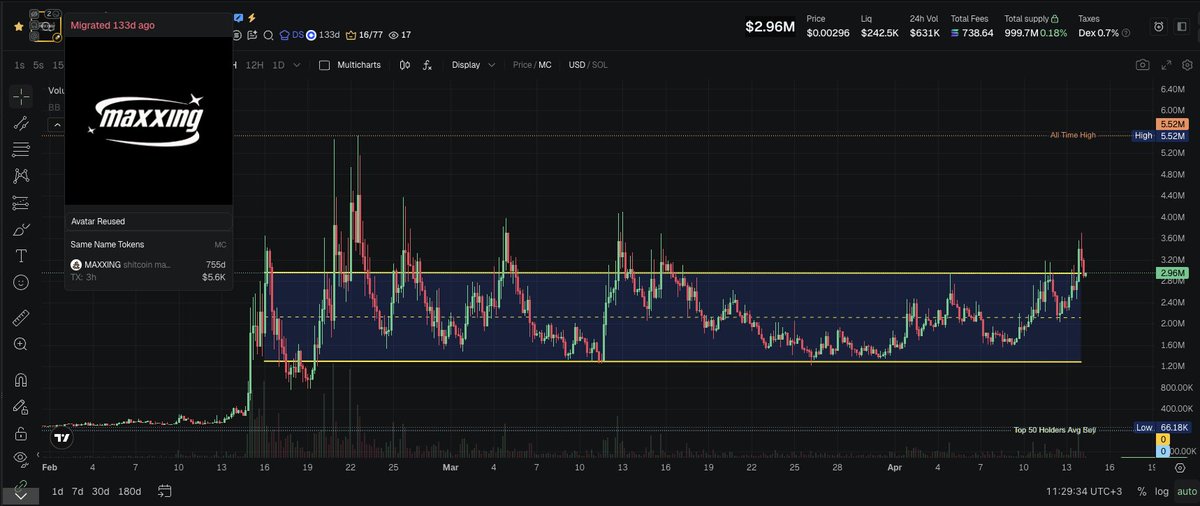Select the ruler measure tool
Viewport: 1200px width, 506px height.
pos(21,318)
